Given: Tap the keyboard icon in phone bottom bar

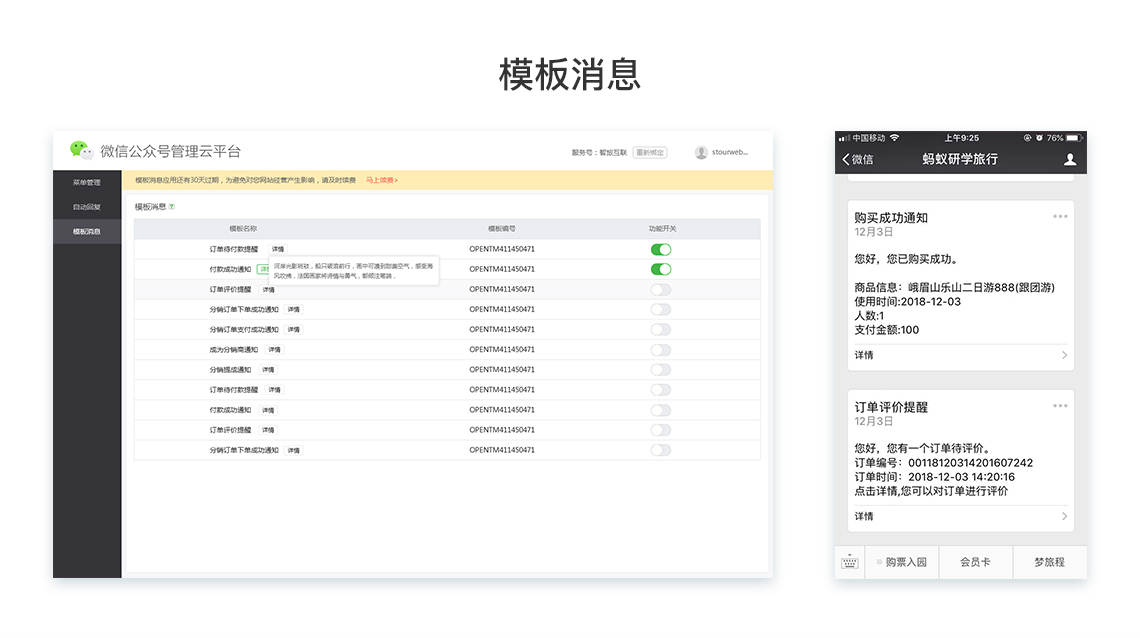Looking at the screenshot, I should [x=849, y=562].
